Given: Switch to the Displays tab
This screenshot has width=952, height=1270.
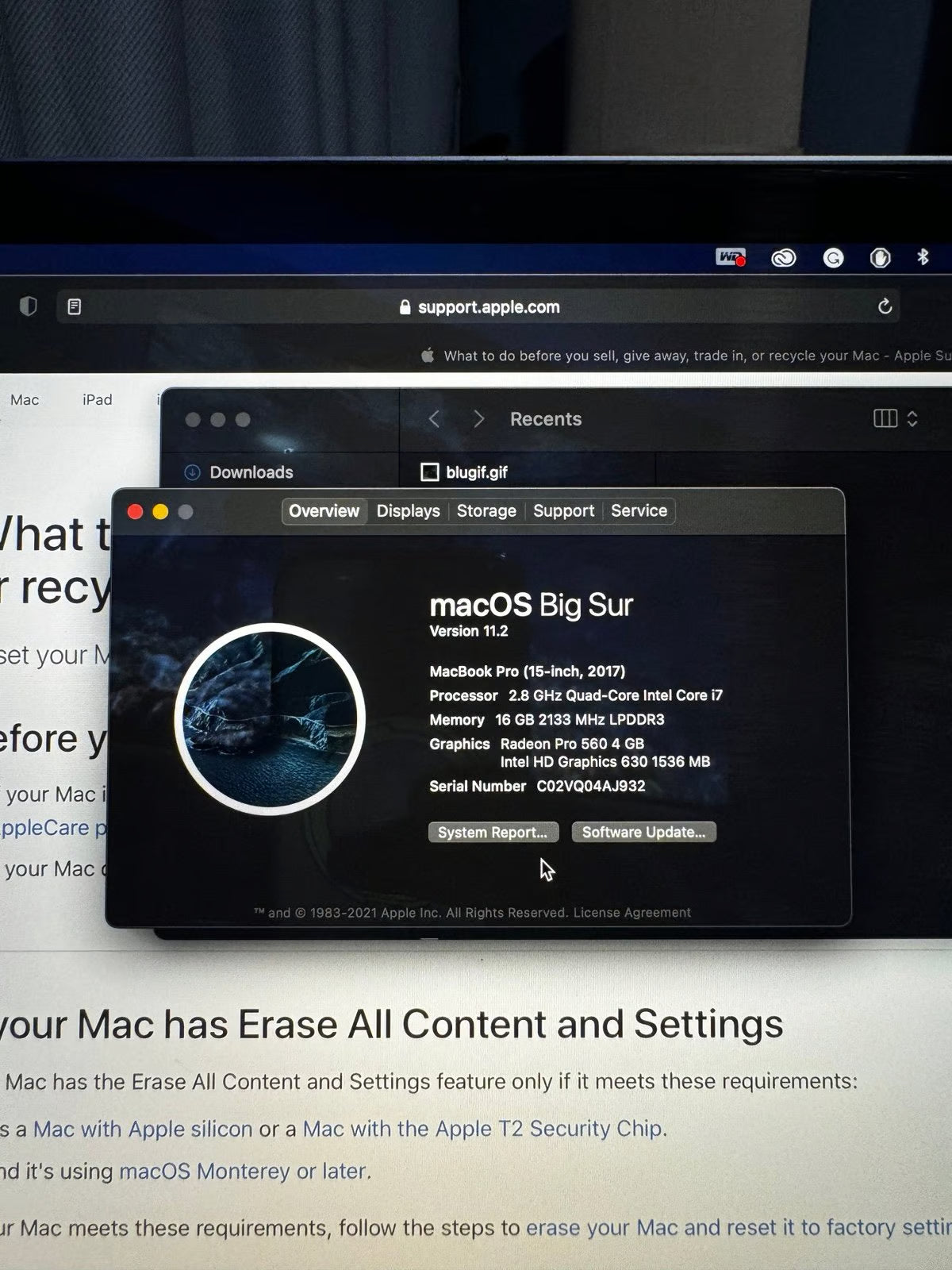Looking at the screenshot, I should [x=408, y=510].
